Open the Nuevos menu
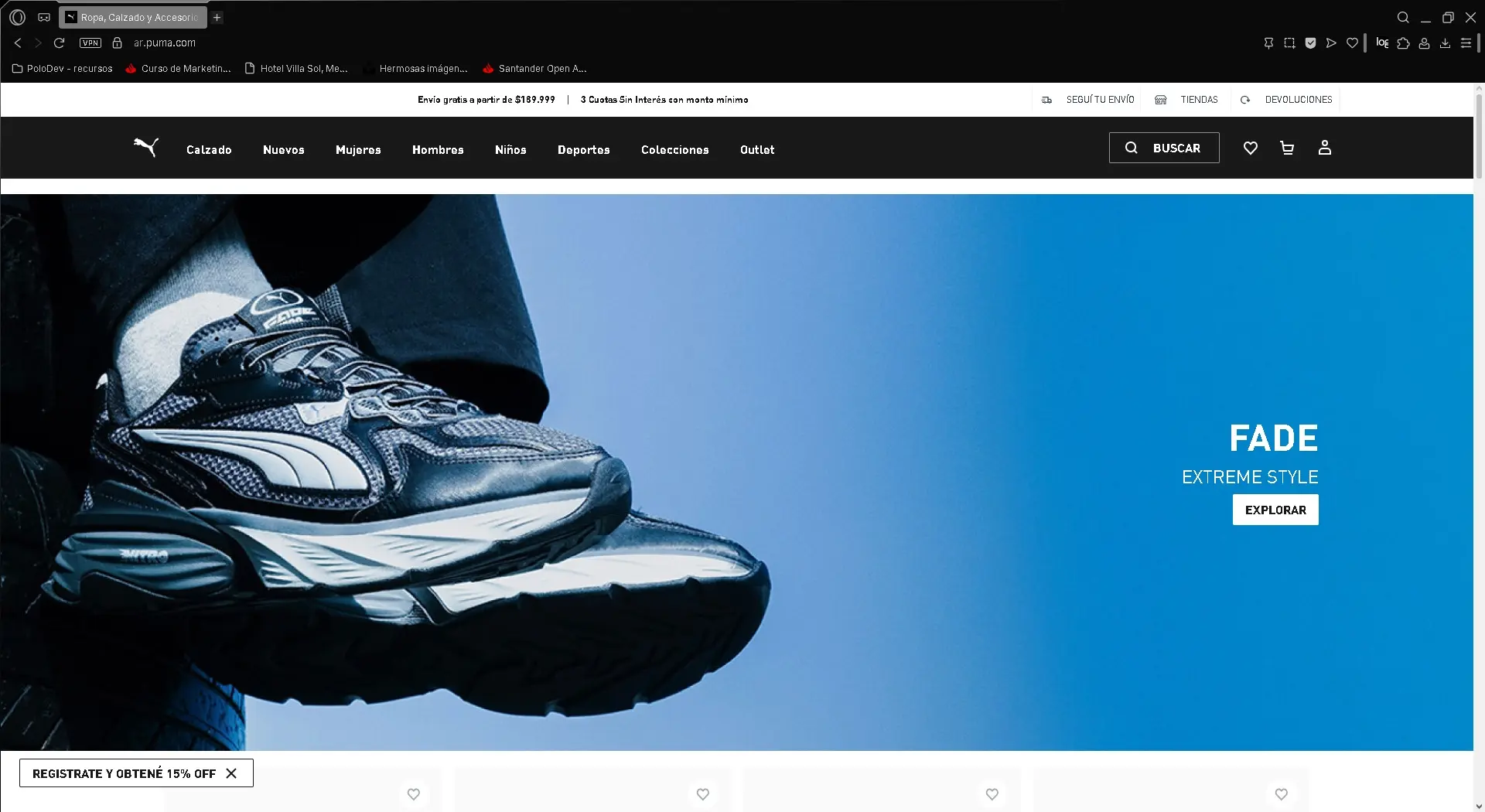This screenshot has height=812, width=1485. (x=284, y=150)
